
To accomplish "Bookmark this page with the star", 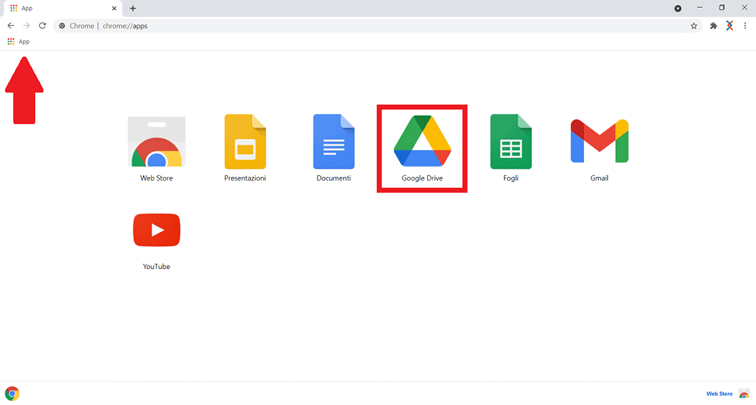I will (694, 26).
